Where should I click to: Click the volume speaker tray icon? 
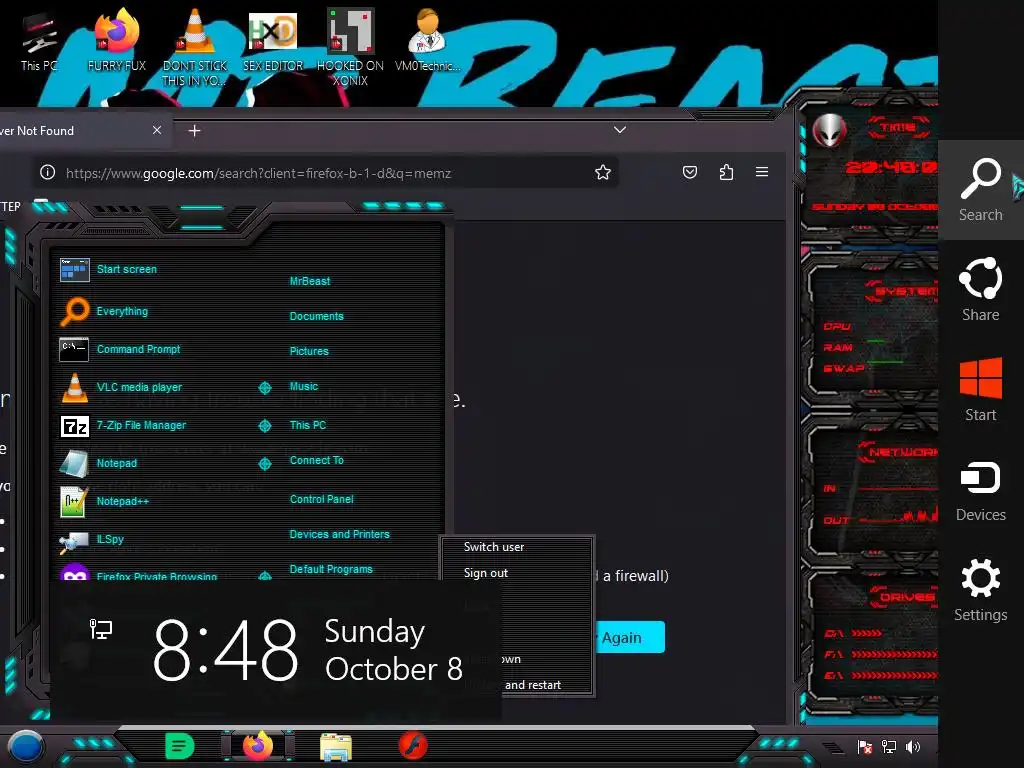click(913, 746)
